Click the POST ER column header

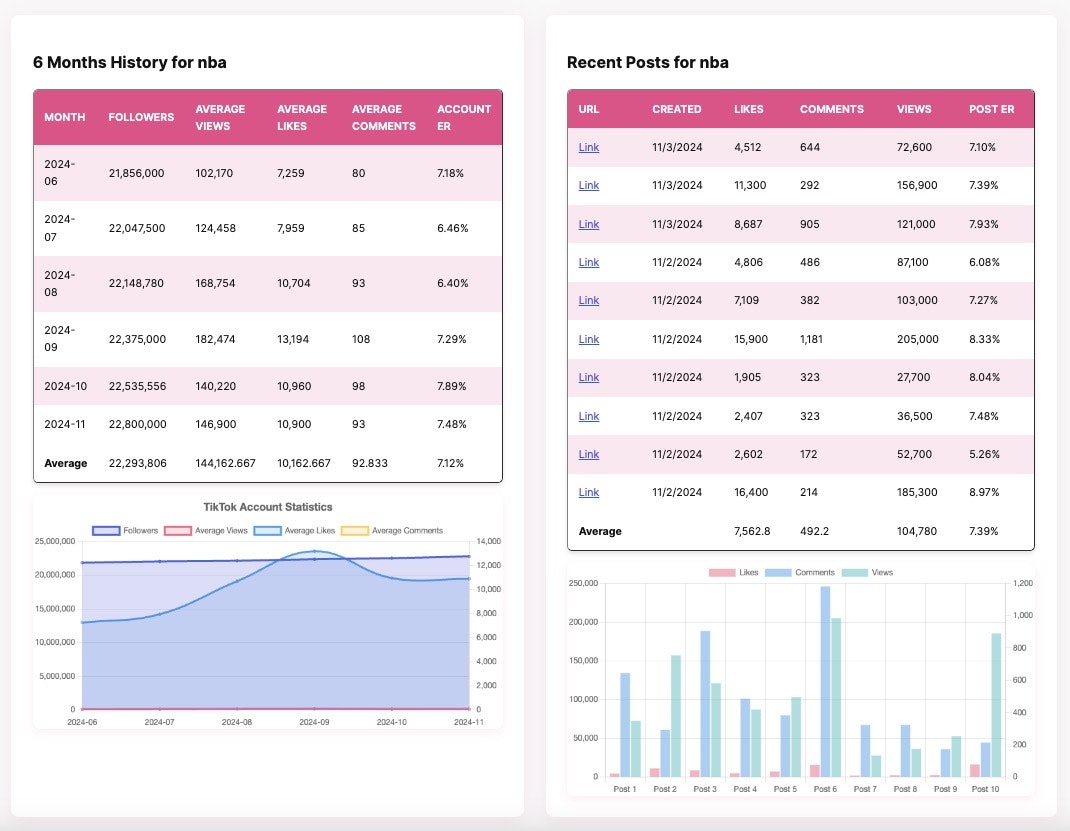[x=992, y=109]
